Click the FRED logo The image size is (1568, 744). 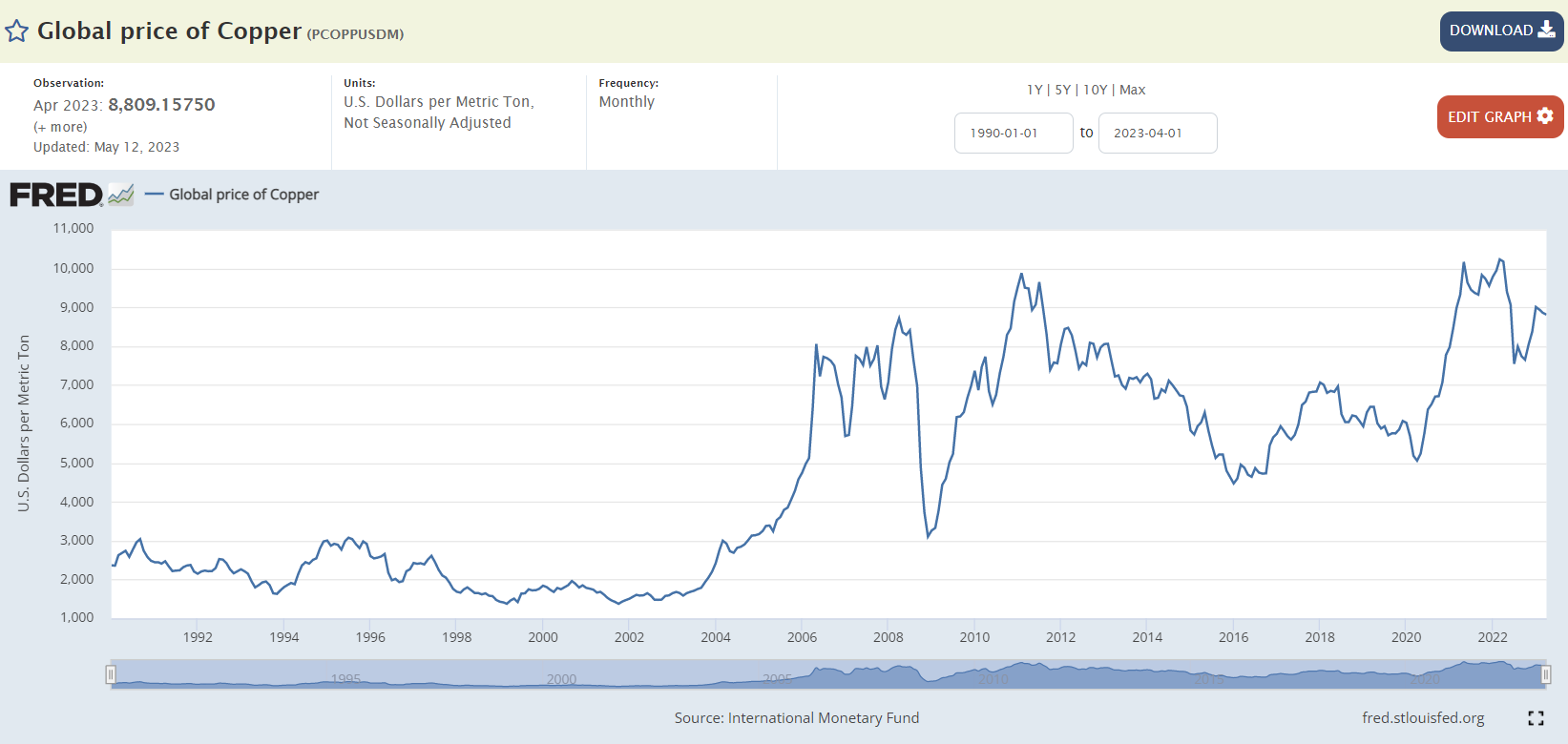click(x=56, y=195)
